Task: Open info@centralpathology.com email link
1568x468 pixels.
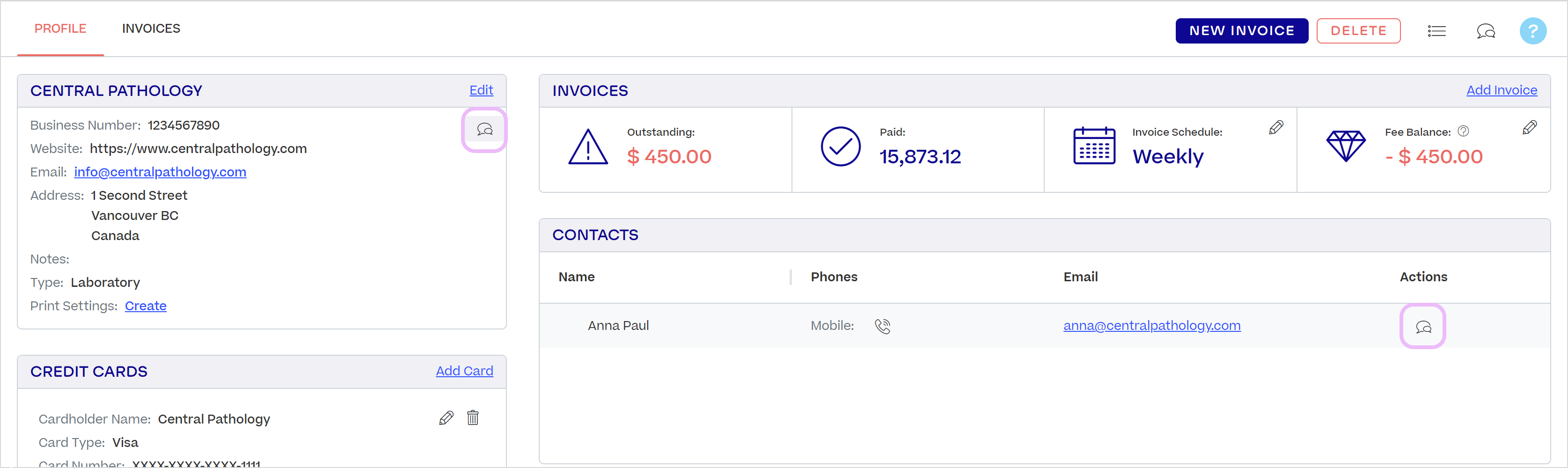Action: (160, 172)
